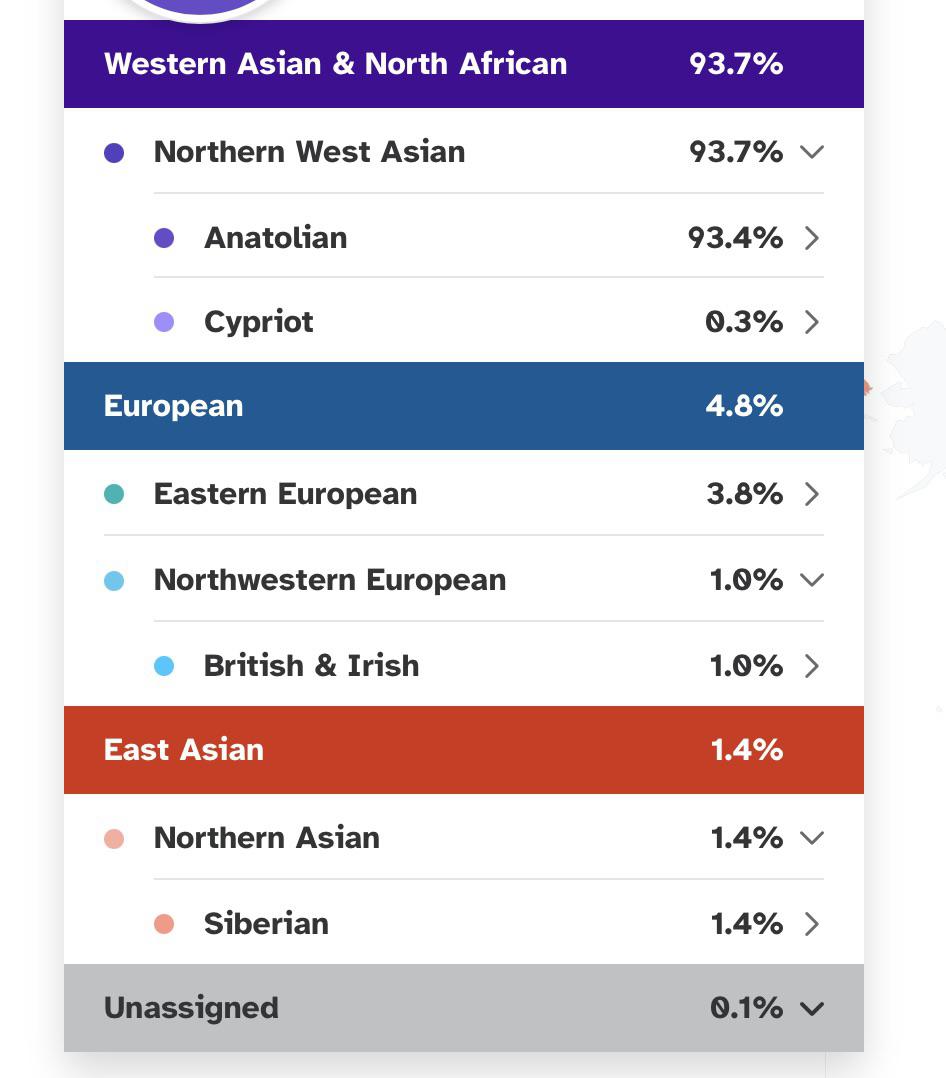Open British & Irish details arrow
946x1078 pixels.
coord(812,666)
